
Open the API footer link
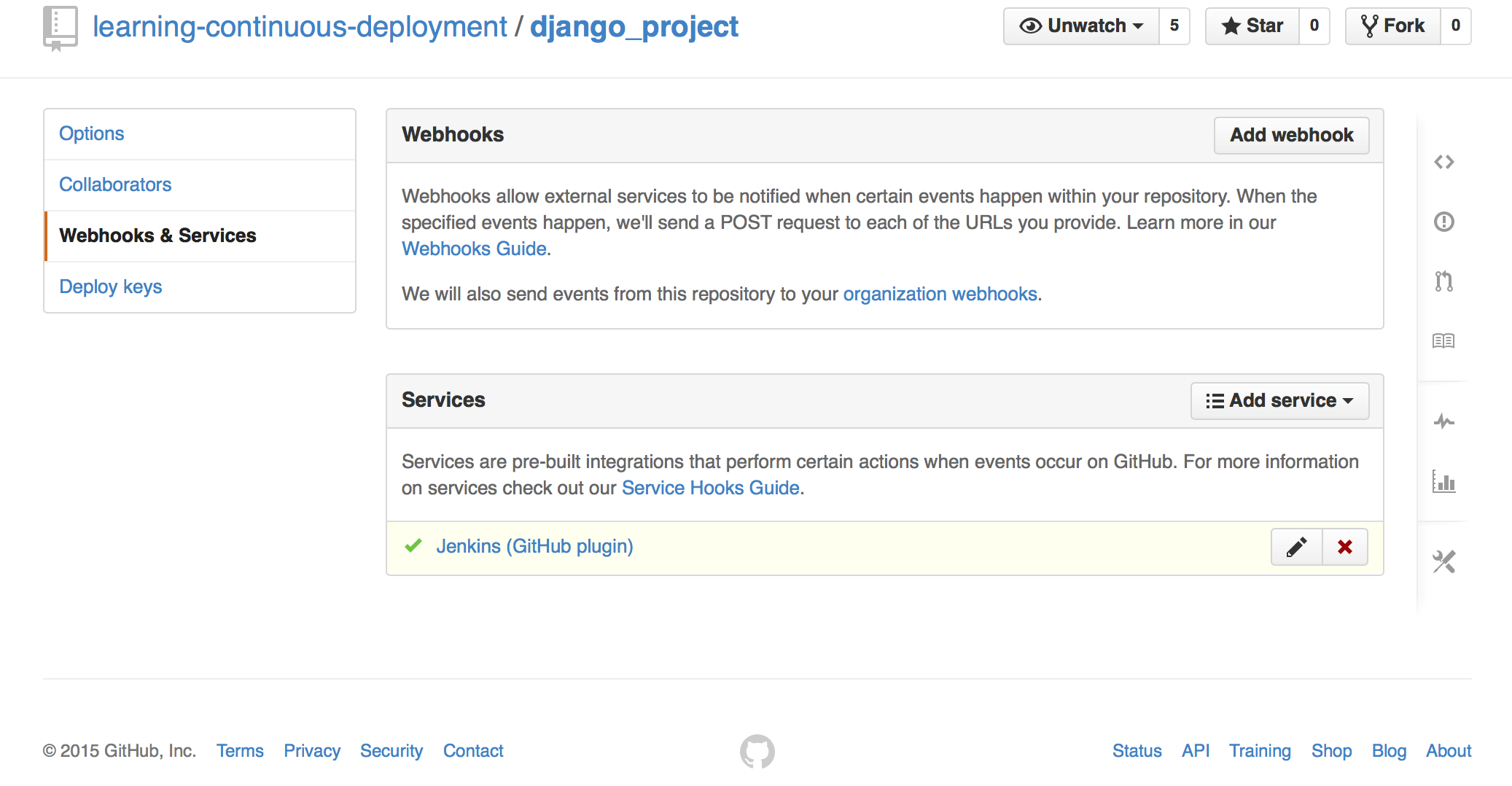(x=1196, y=751)
